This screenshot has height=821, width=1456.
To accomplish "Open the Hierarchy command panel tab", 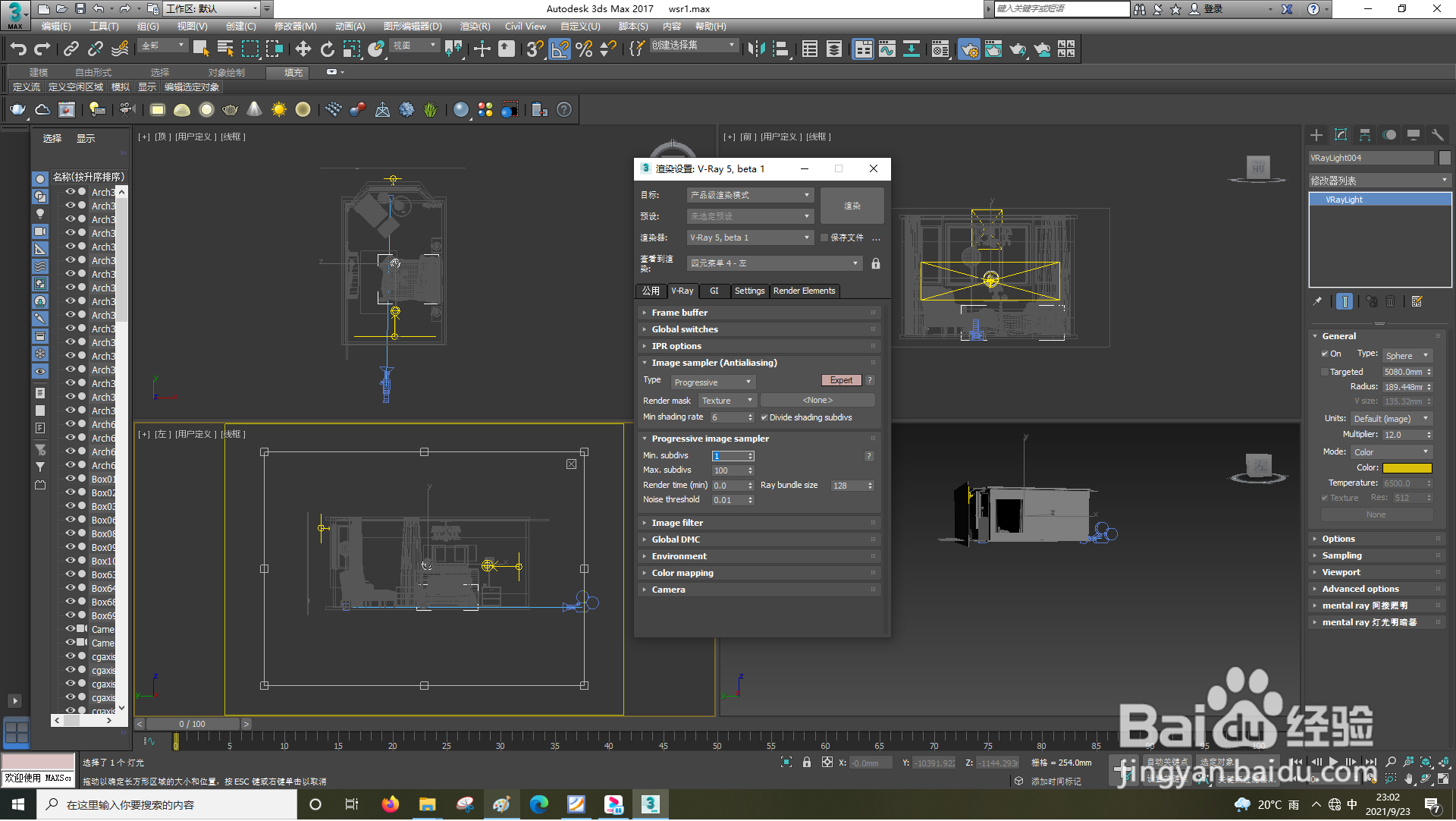I will pos(1365,134).
